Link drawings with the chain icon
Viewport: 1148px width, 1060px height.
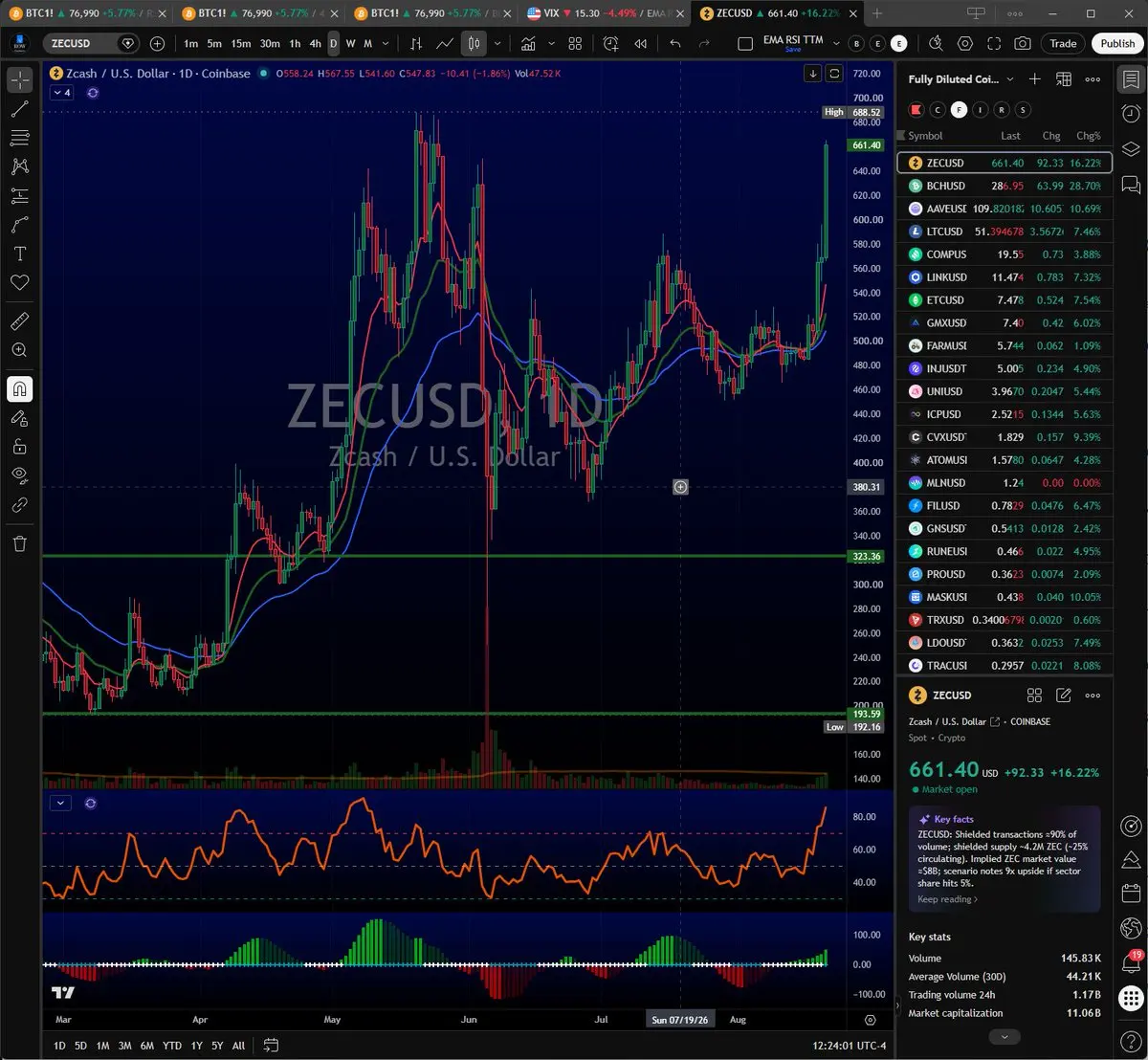point(19,504)
